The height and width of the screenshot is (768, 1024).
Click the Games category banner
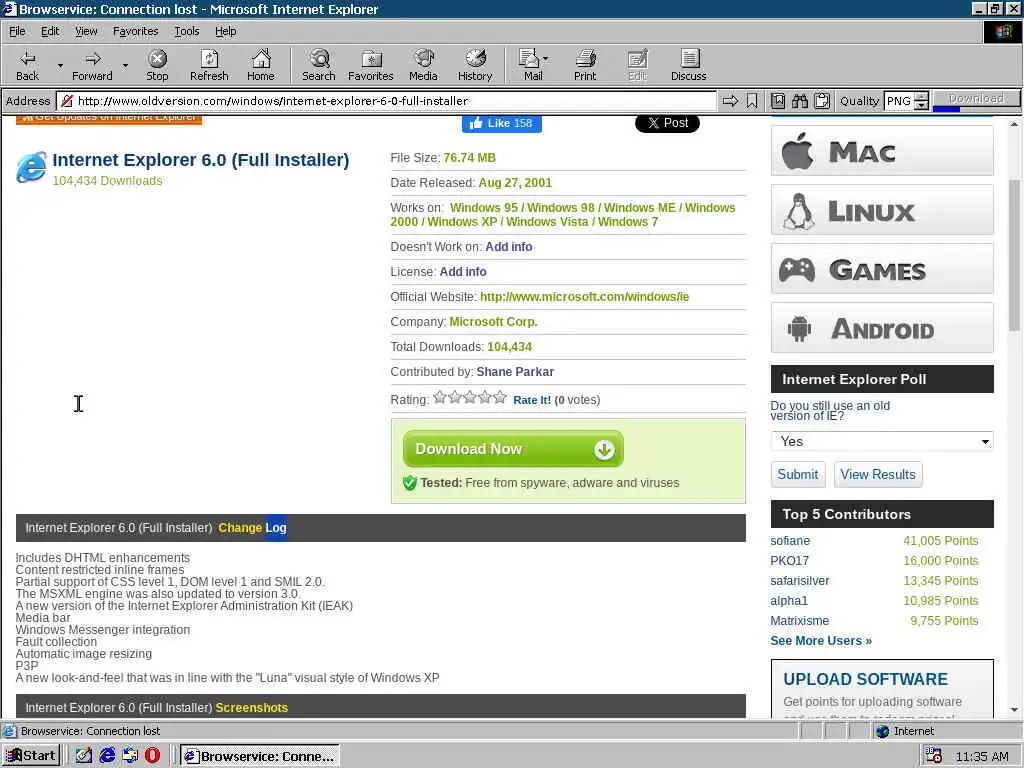tap(882, 269)
